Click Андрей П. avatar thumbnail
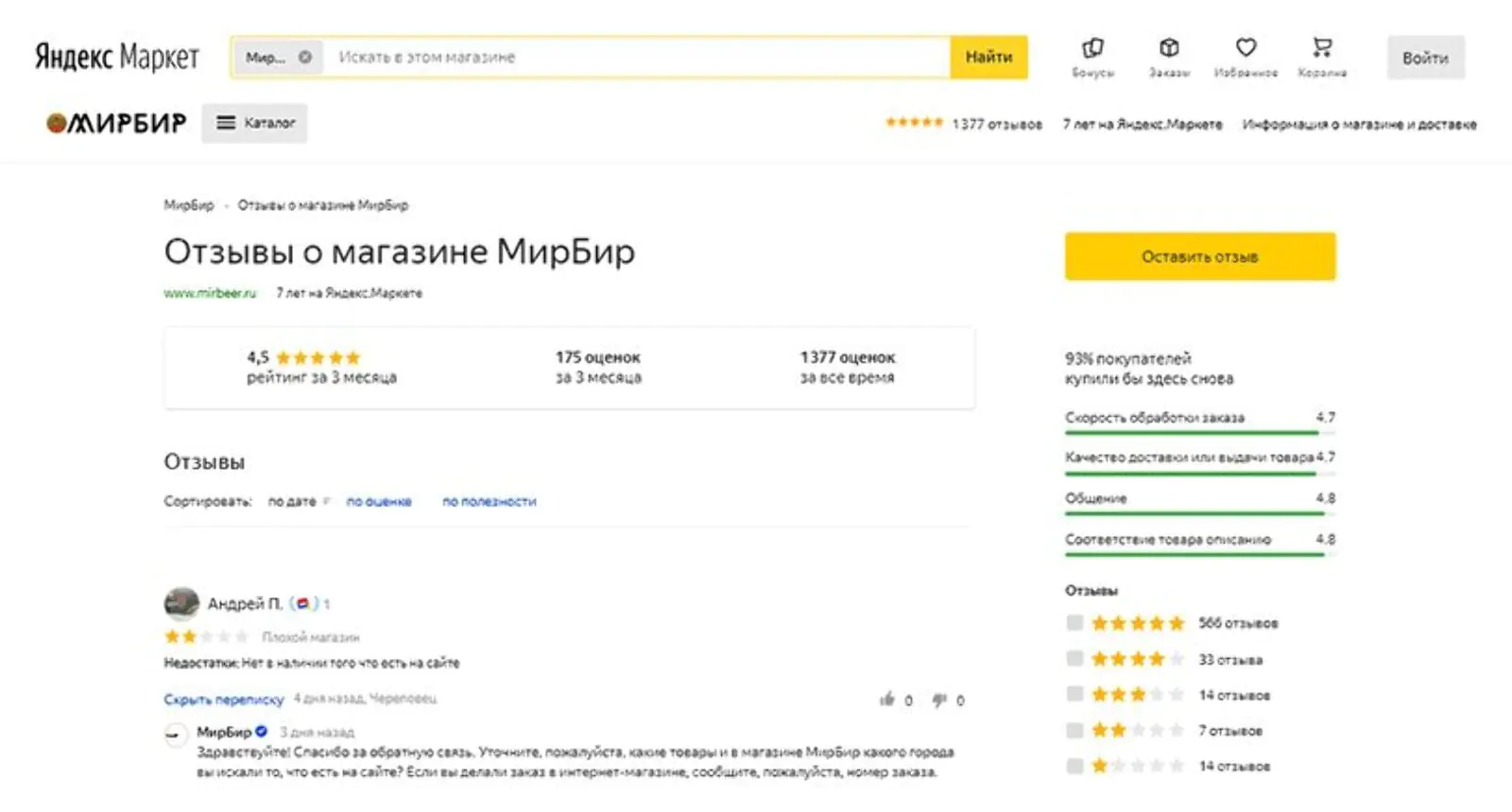 click(x=181, y=602)
